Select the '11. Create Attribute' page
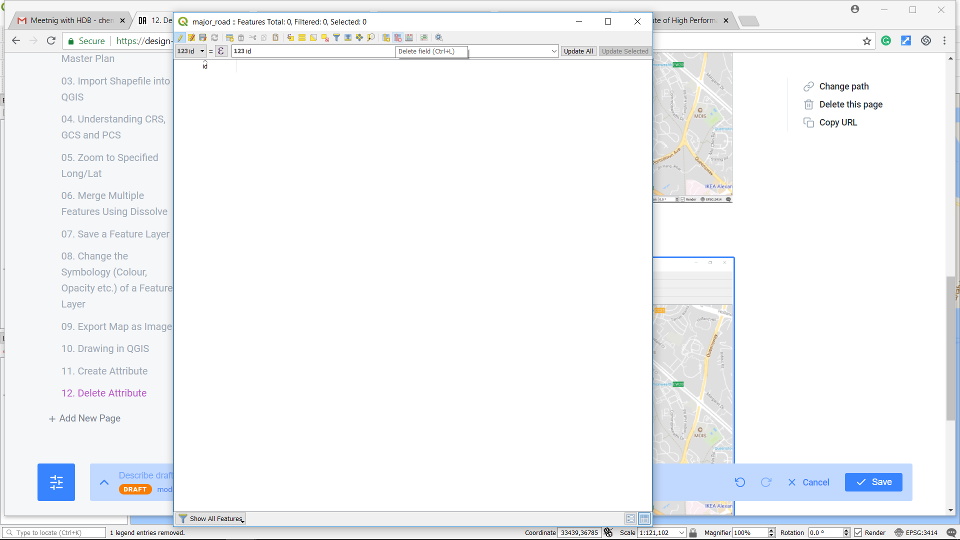Screen dimensions: 960x540 coord(104,371)
